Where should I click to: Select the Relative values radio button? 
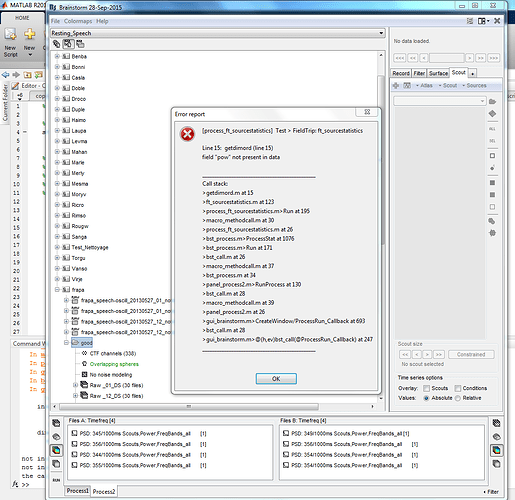tap(458, 398)
